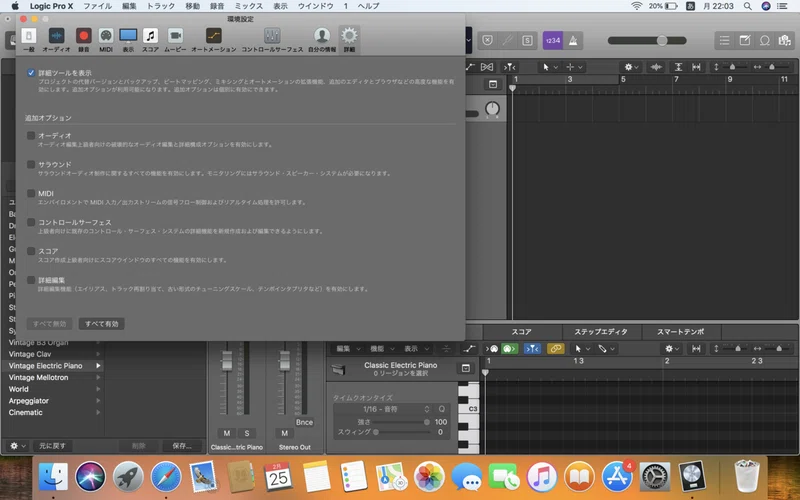Adjust the 強さ strength slider
This screenshot has width=800, height=500.
click(x=427, y=422)
